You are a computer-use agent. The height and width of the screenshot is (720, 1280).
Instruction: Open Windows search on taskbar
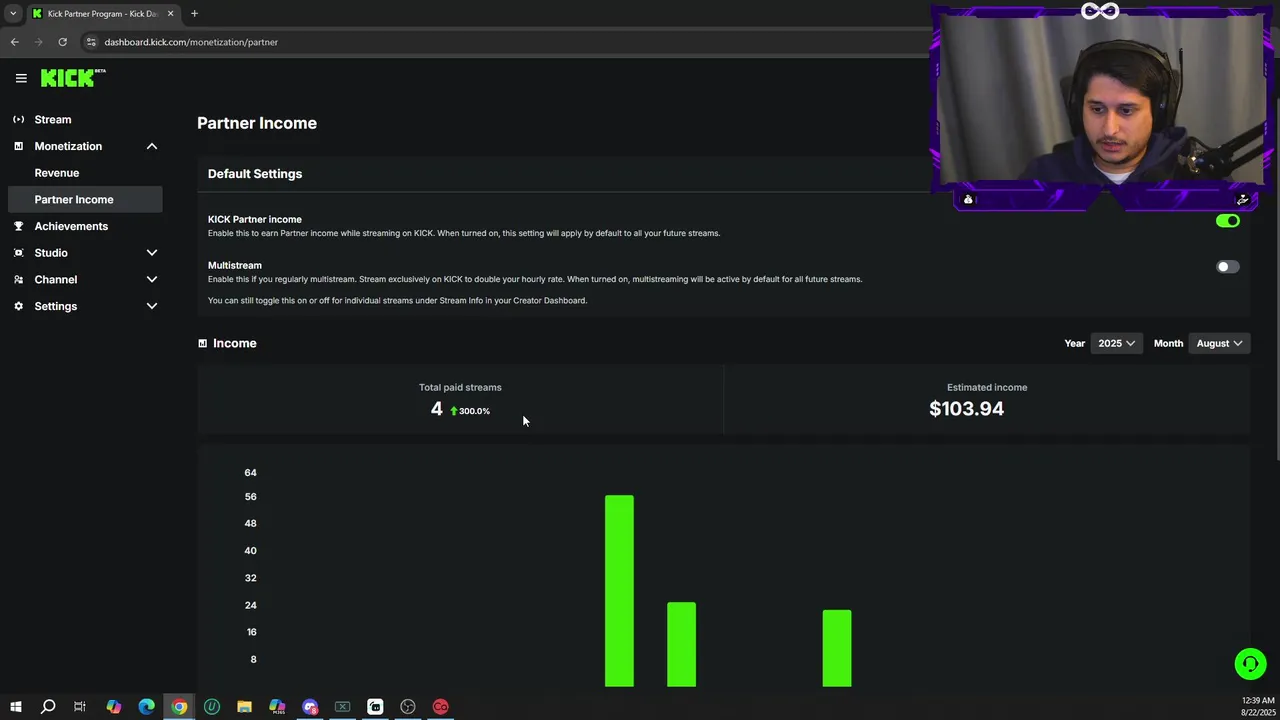coord(47,707)
